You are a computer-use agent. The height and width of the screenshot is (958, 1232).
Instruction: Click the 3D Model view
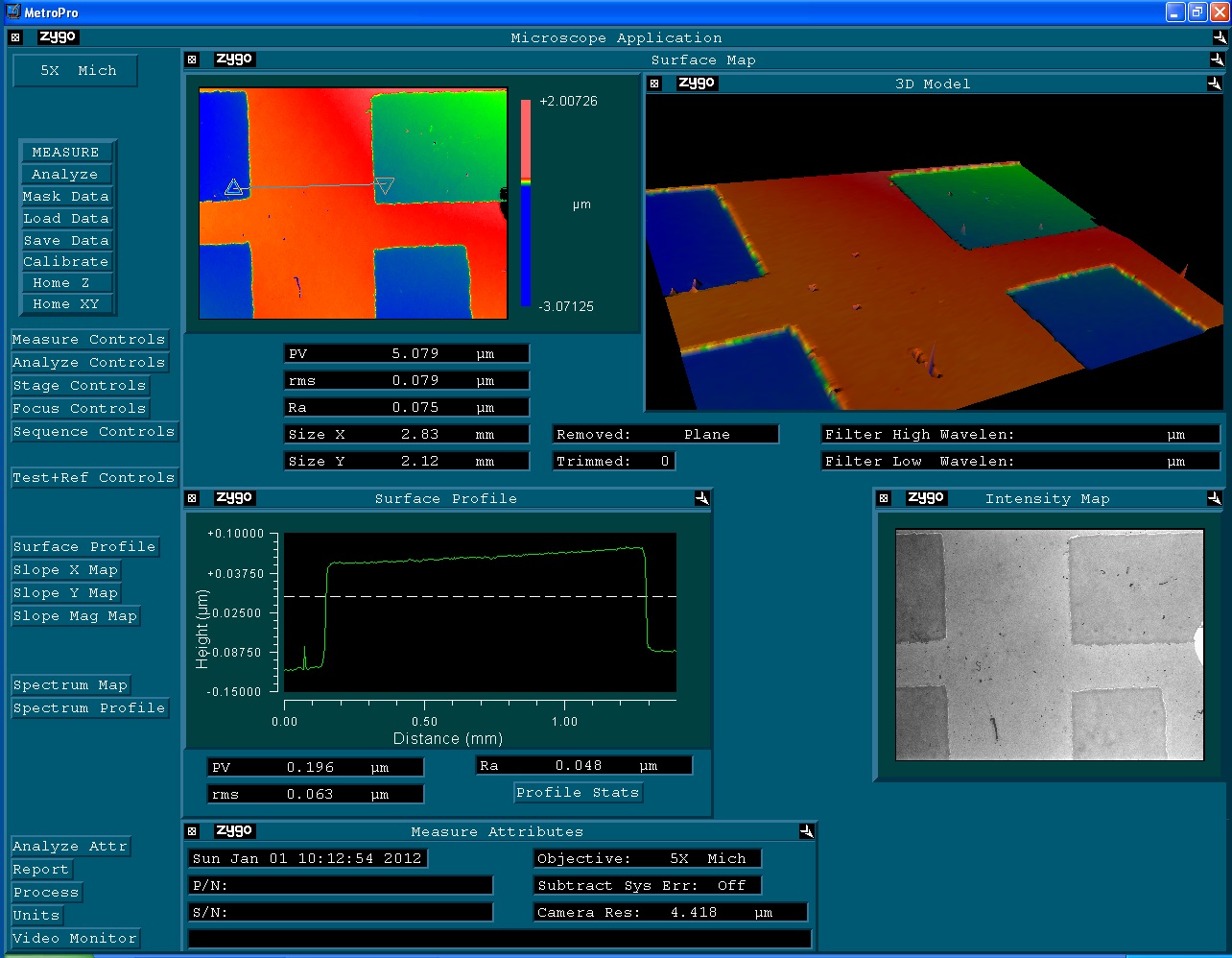tap(935, 252)
